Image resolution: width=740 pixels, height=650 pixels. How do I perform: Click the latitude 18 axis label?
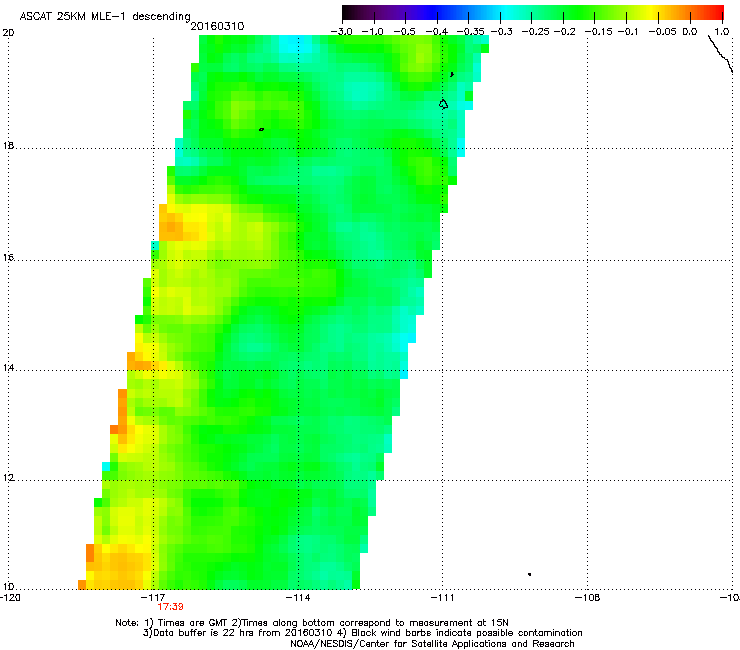8,146
